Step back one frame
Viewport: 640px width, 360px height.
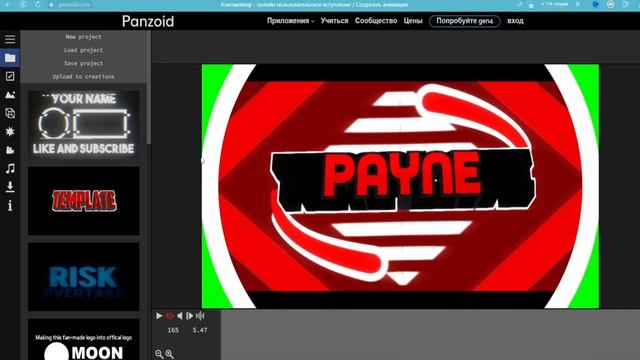180,316
